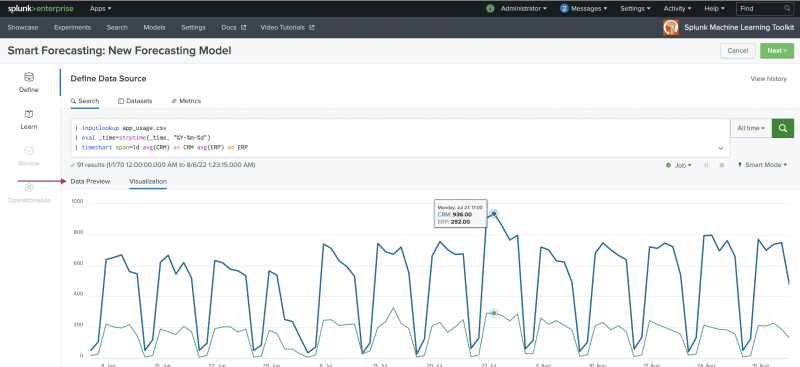The image size is (800, 367).
Task: Open the Docs external link
Action: (x=234, y=28)
